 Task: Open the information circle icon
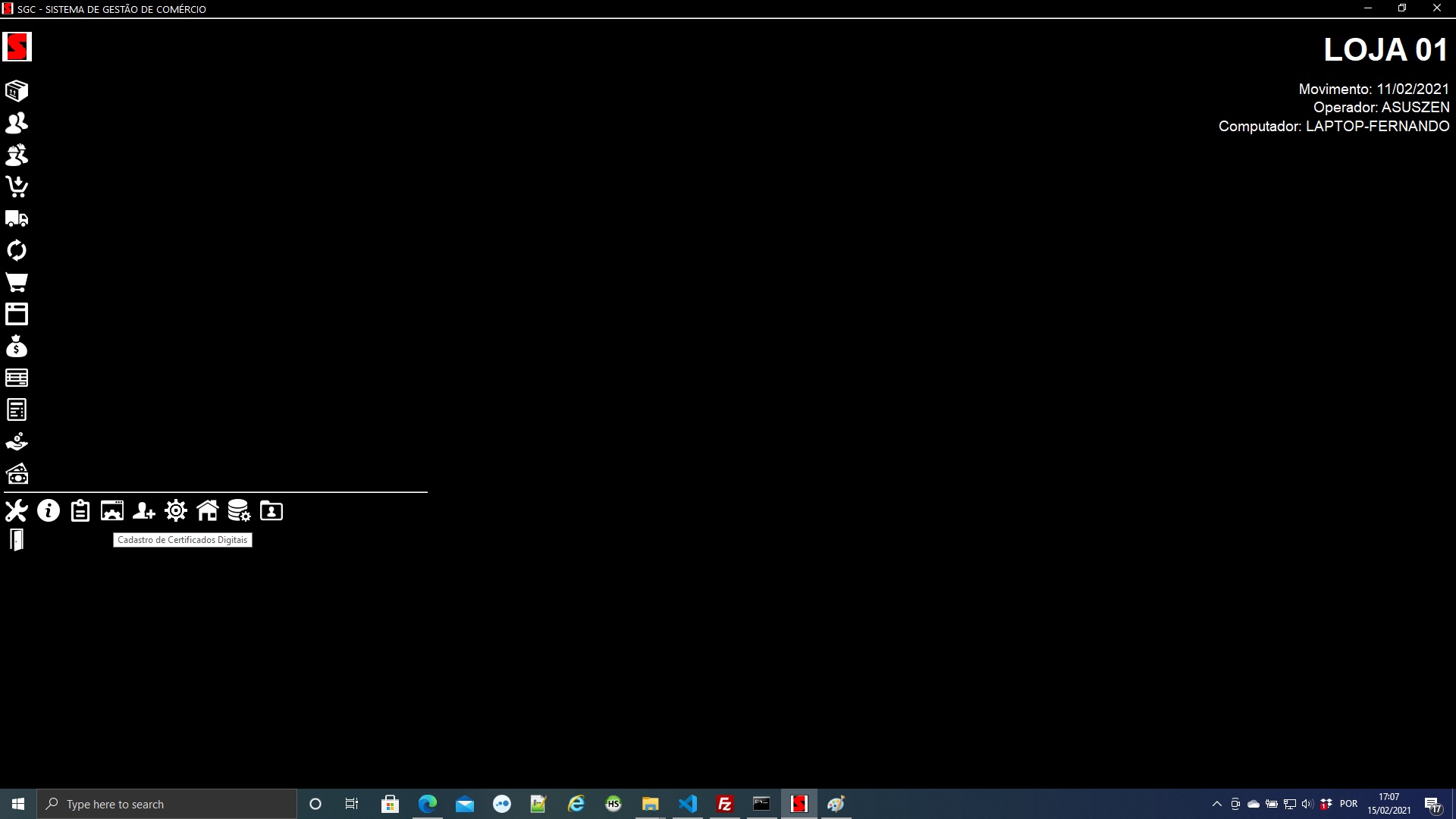49,511
